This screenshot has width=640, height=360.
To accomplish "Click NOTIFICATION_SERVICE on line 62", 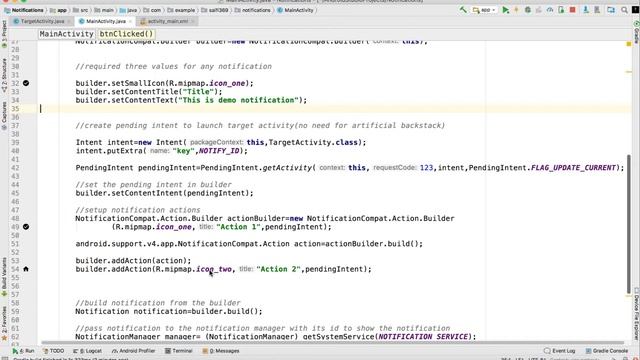I will [423, 337].
